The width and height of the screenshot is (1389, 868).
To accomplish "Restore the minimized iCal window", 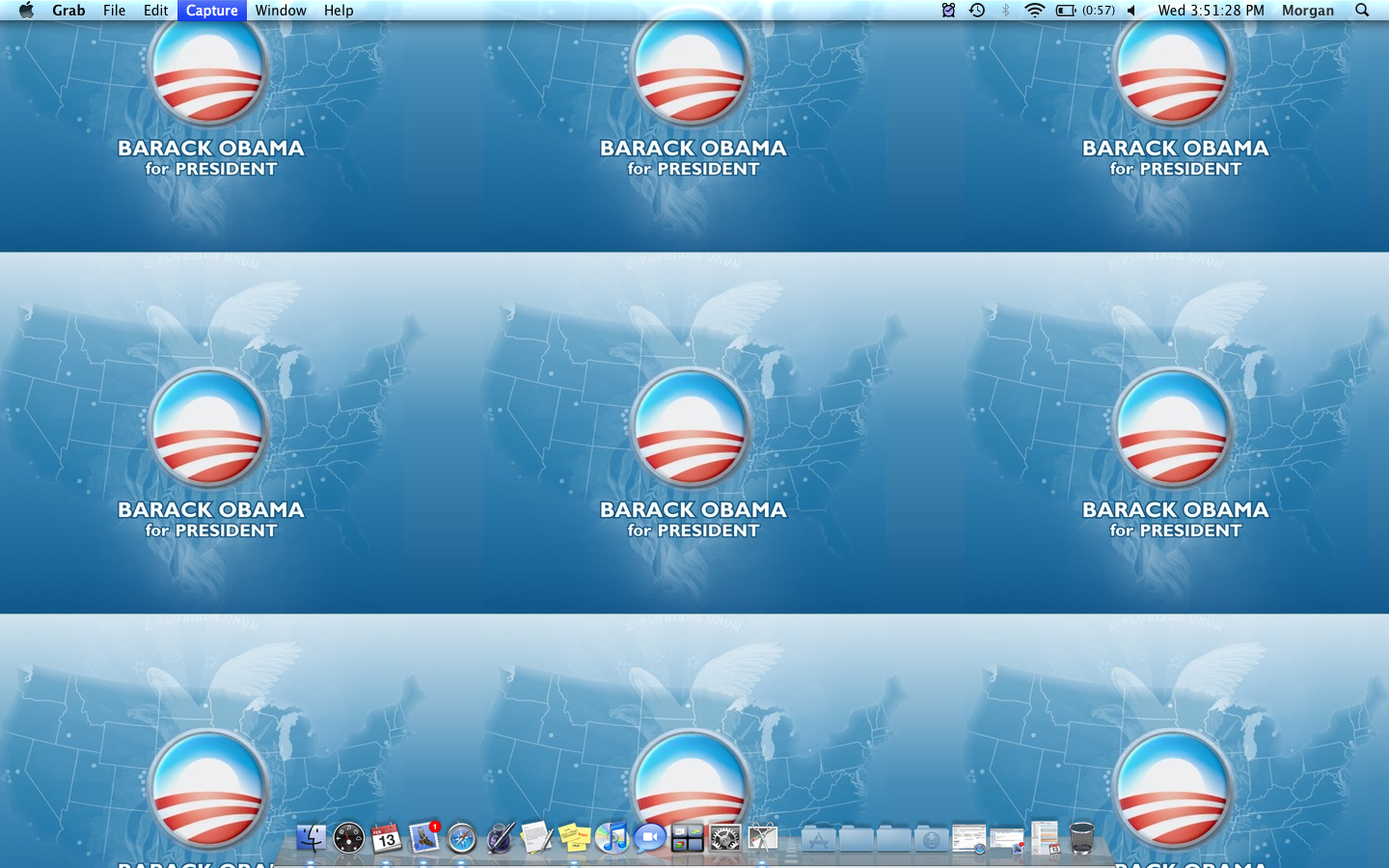I will [x=1045, y=838].
